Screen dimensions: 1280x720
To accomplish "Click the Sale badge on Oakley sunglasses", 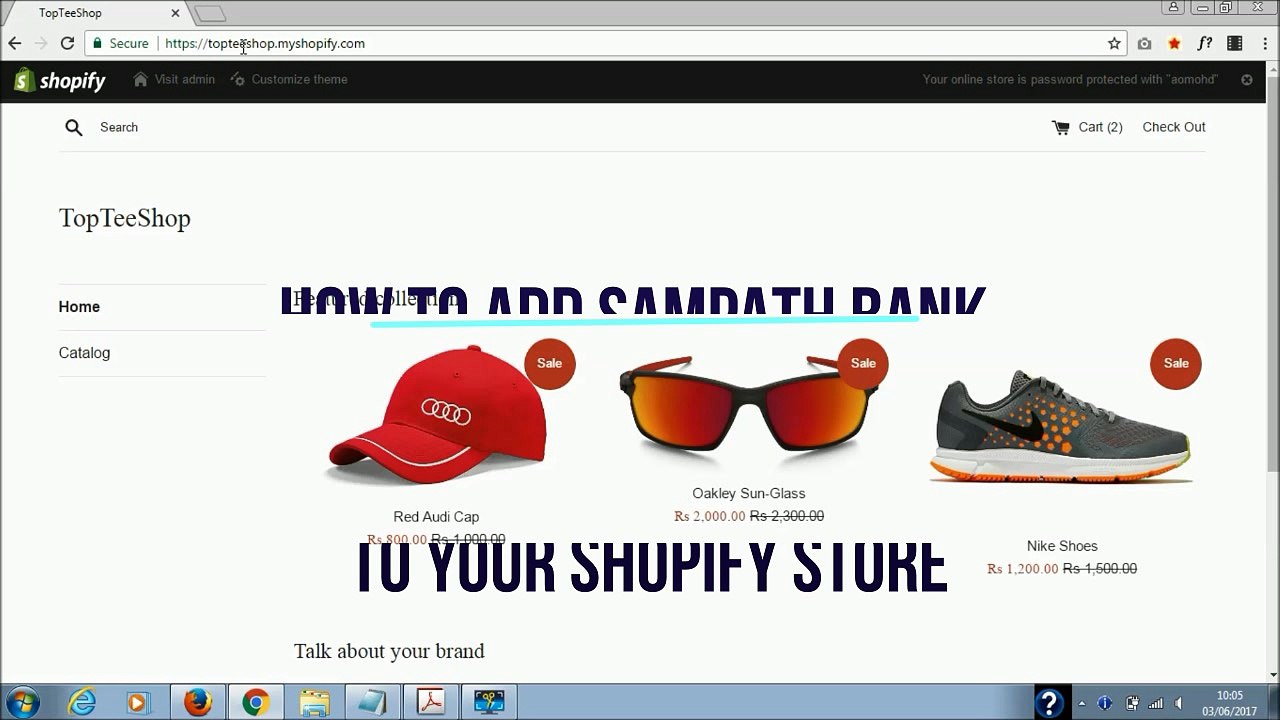I will [x=863, y=364].
